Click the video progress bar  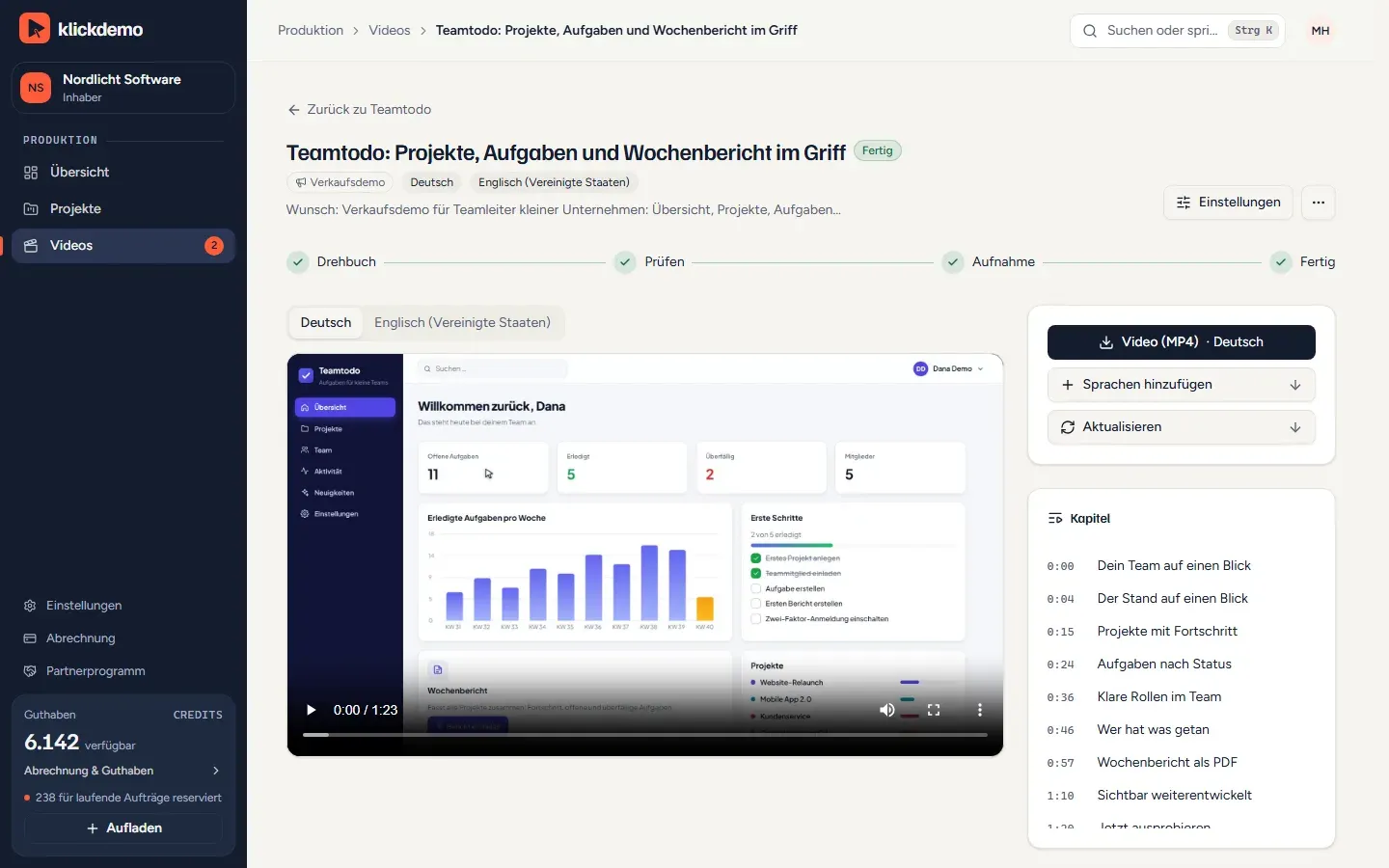click(645, 735)
